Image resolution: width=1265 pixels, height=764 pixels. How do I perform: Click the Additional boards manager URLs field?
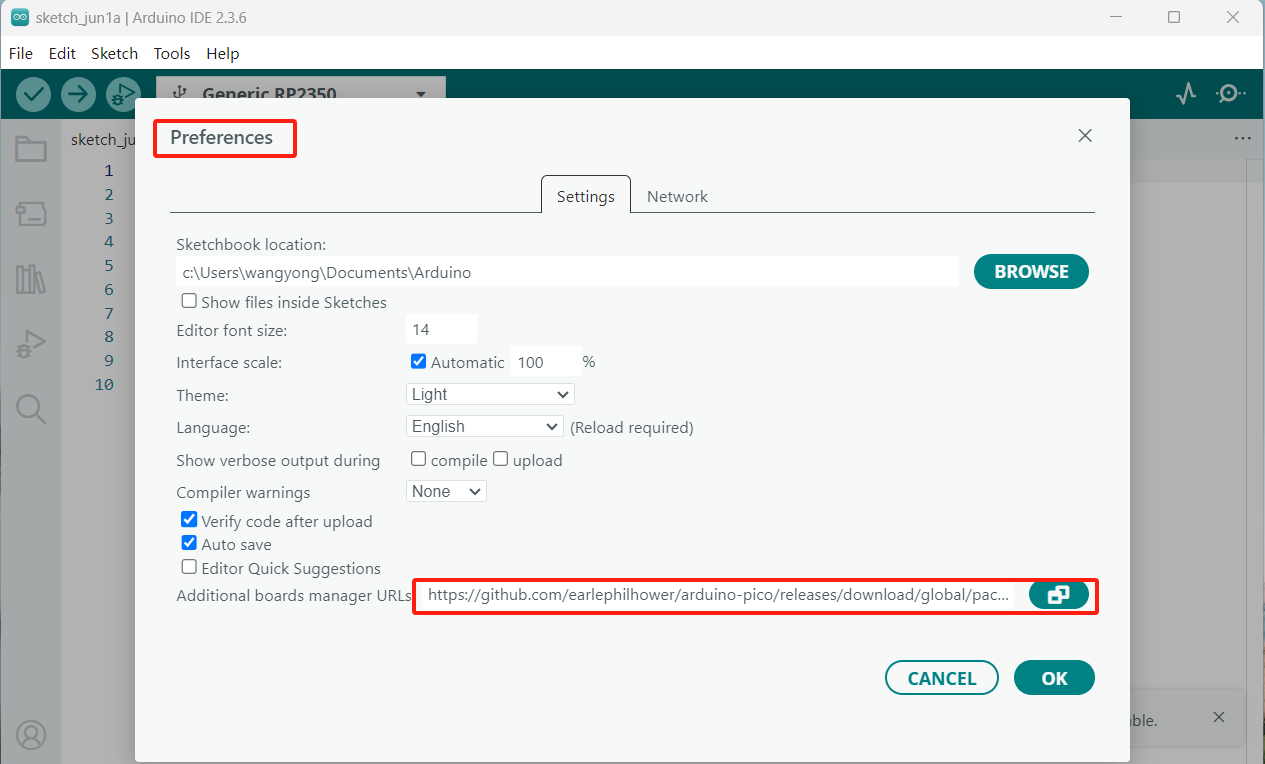pyautogui.click(x=720, y=595)
